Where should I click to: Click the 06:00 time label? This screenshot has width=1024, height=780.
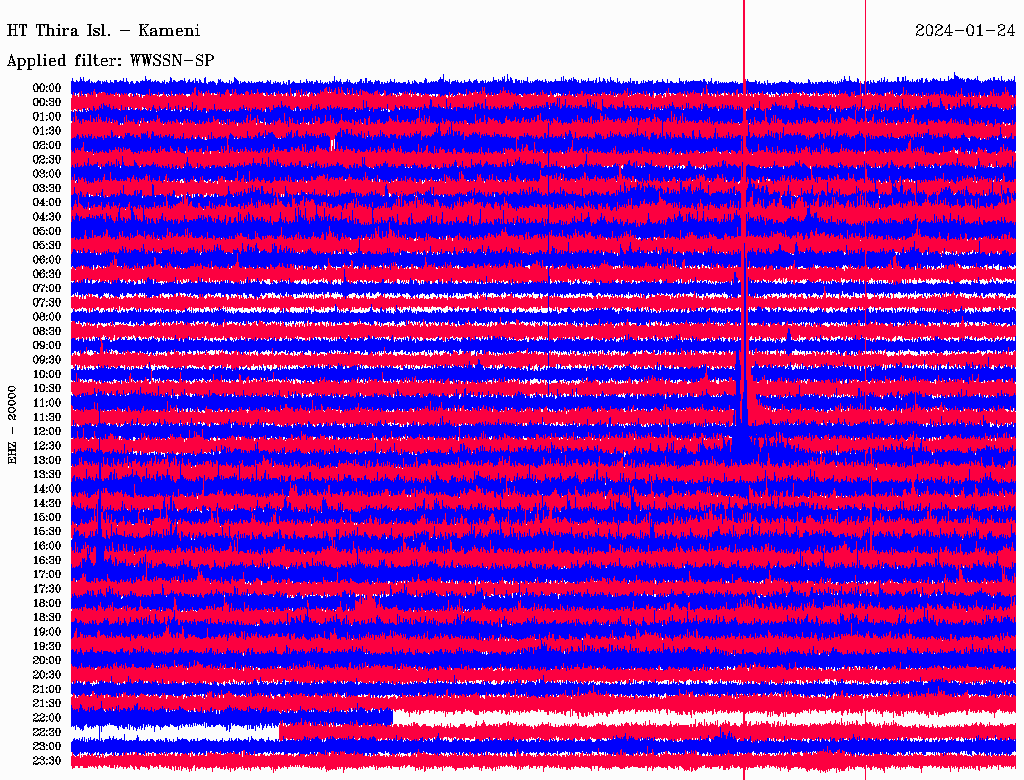click(x=47, y=260)
